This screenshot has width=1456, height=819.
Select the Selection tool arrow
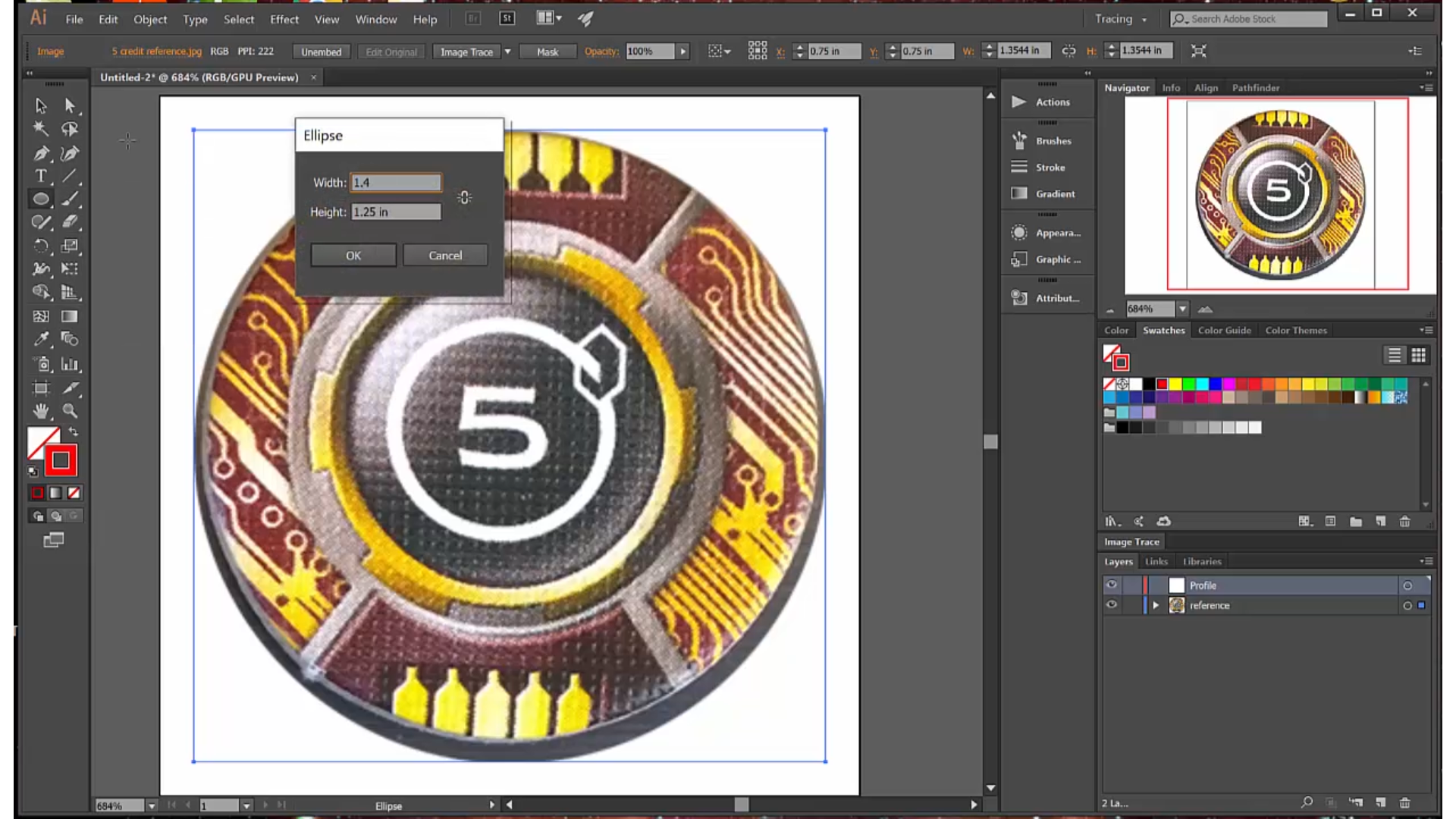(x=41, y=105)
